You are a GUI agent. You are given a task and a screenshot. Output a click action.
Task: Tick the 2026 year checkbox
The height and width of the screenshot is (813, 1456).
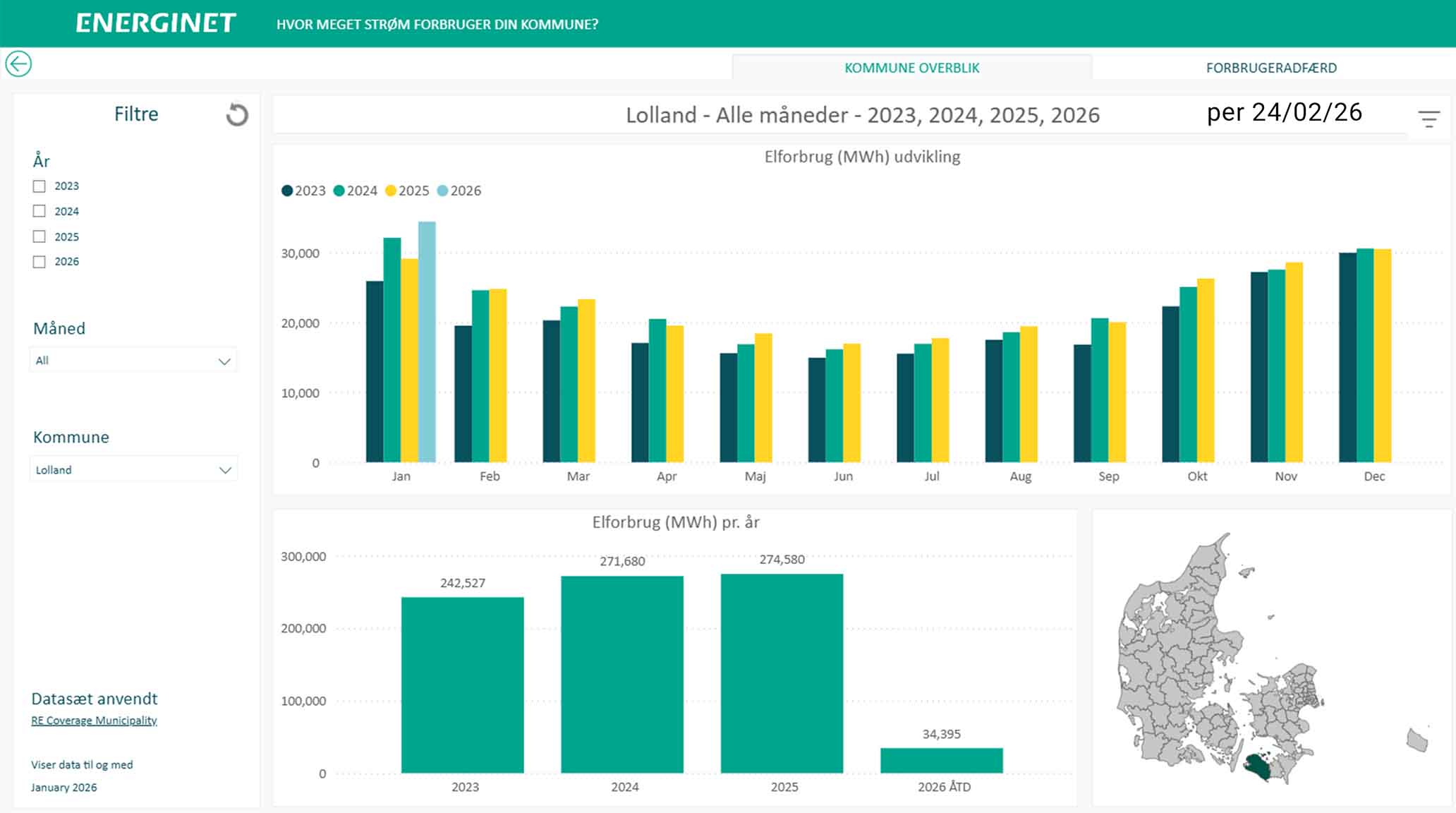click(x=40, y=262)
